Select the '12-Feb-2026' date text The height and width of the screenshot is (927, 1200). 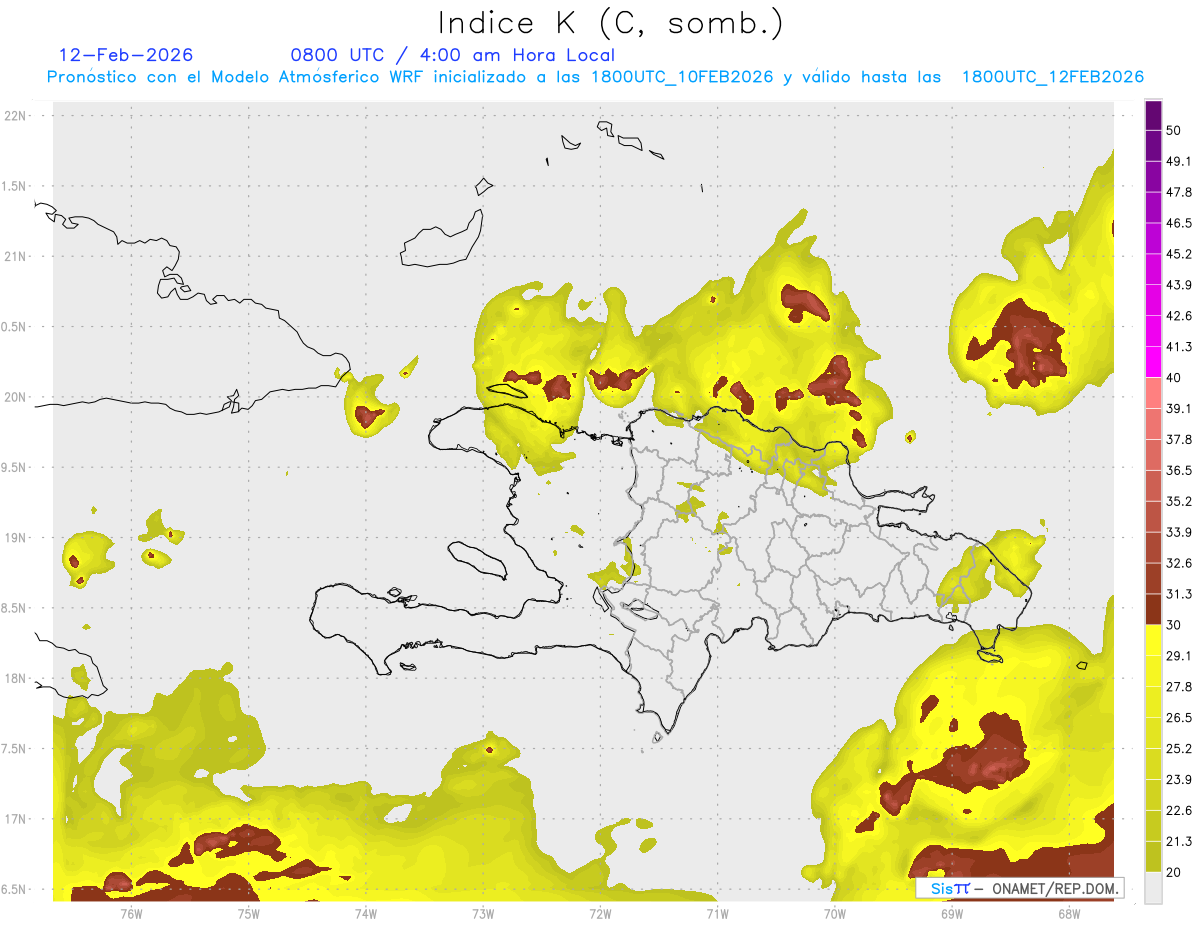pos(126,55)
